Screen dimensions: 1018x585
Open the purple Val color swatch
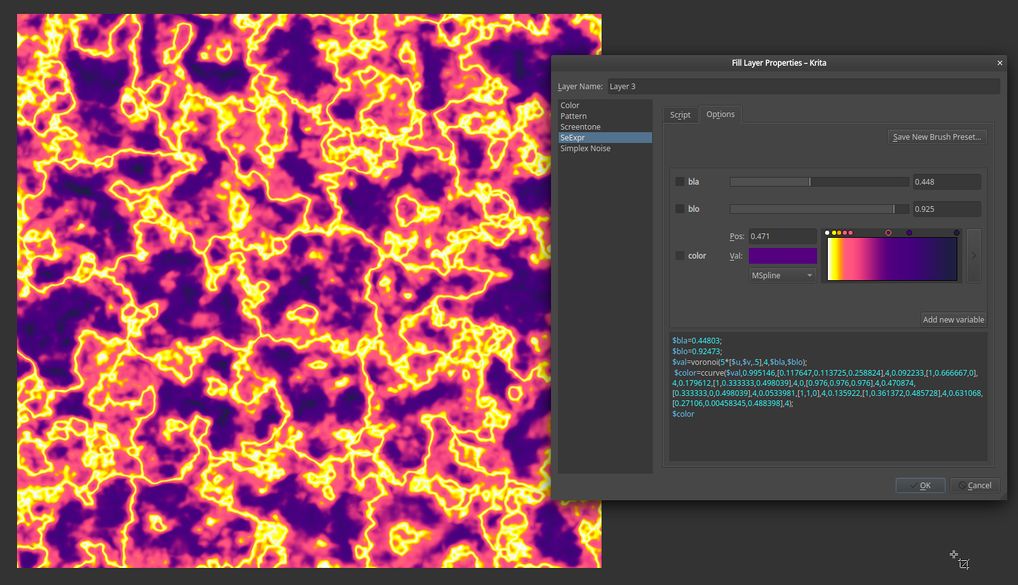pyautogui.click(x=782, y=256)
